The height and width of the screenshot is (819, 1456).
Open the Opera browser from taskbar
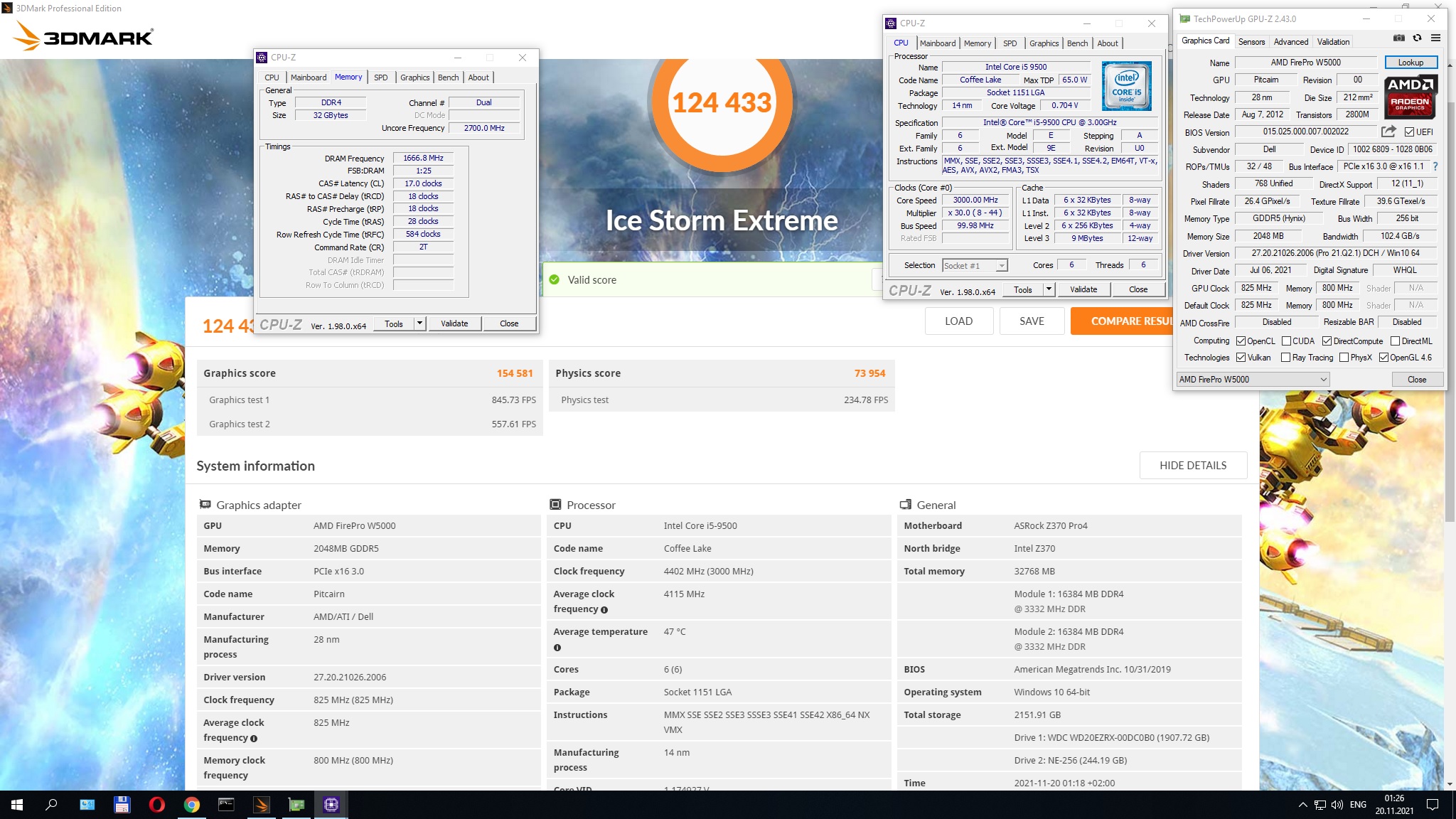click(x=156, y=805)
